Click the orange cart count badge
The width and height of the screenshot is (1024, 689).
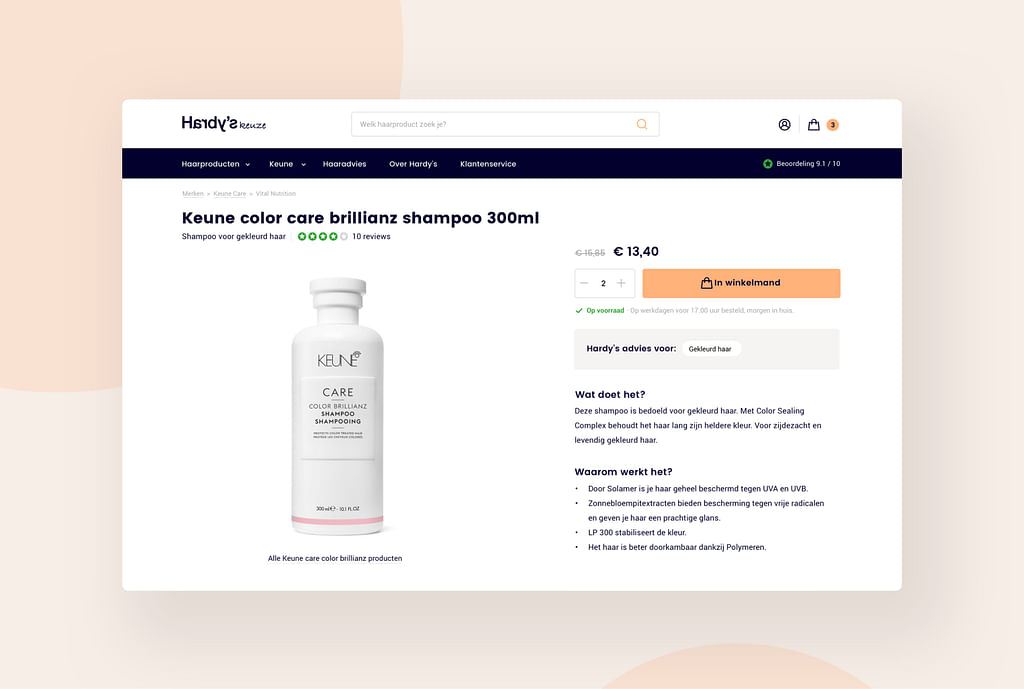(x=833, y=125)
